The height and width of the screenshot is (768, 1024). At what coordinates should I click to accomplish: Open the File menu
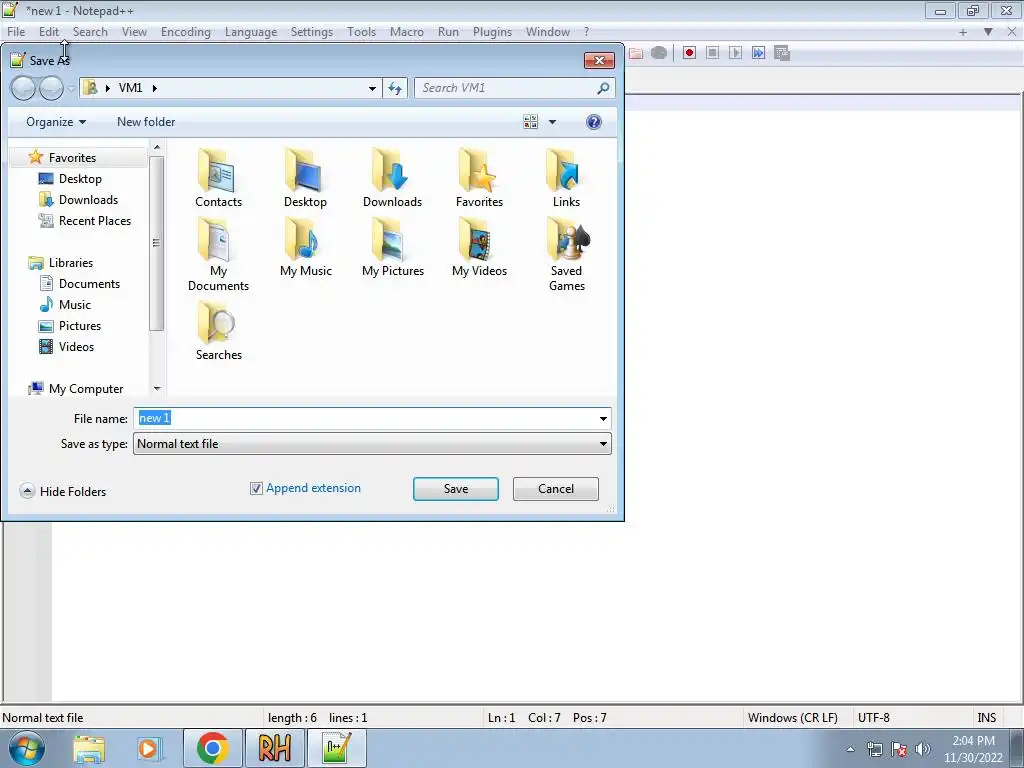point(16,32)
